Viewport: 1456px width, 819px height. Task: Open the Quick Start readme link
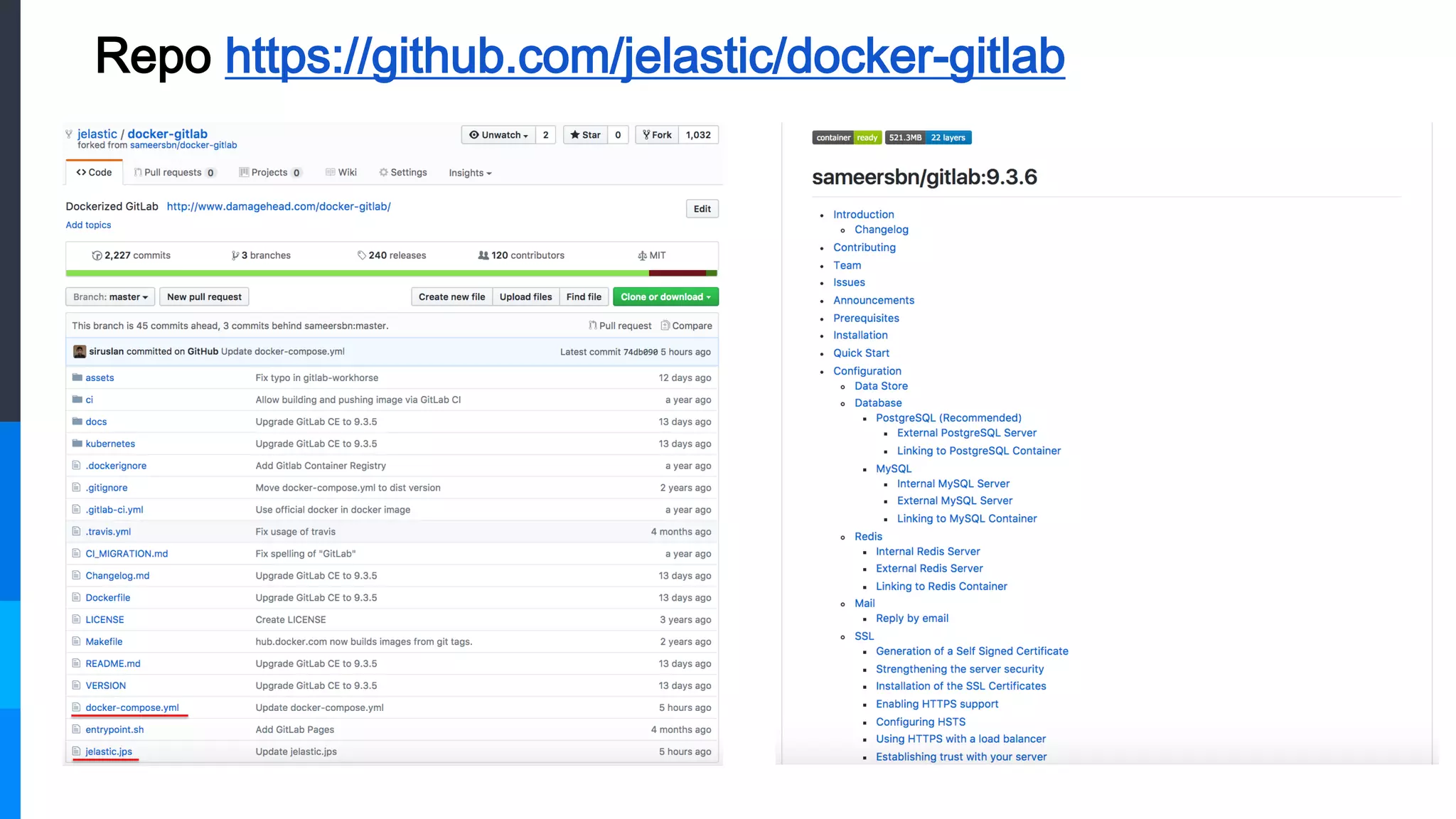point(861,353)
